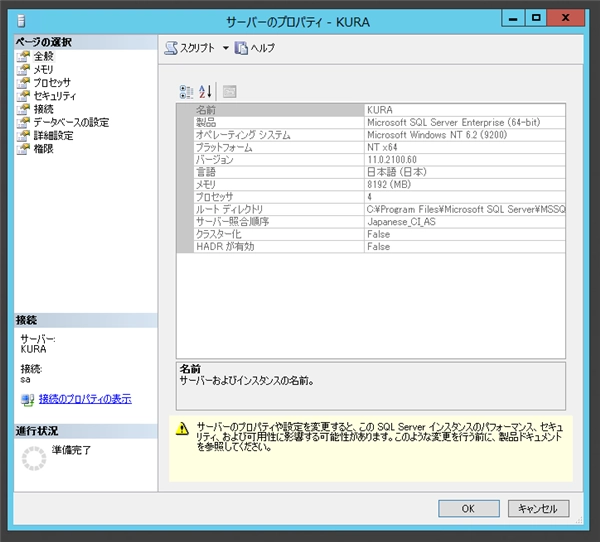Click icon beside 権限 page
Screen dimensions: 600x542
pos(23,149)
